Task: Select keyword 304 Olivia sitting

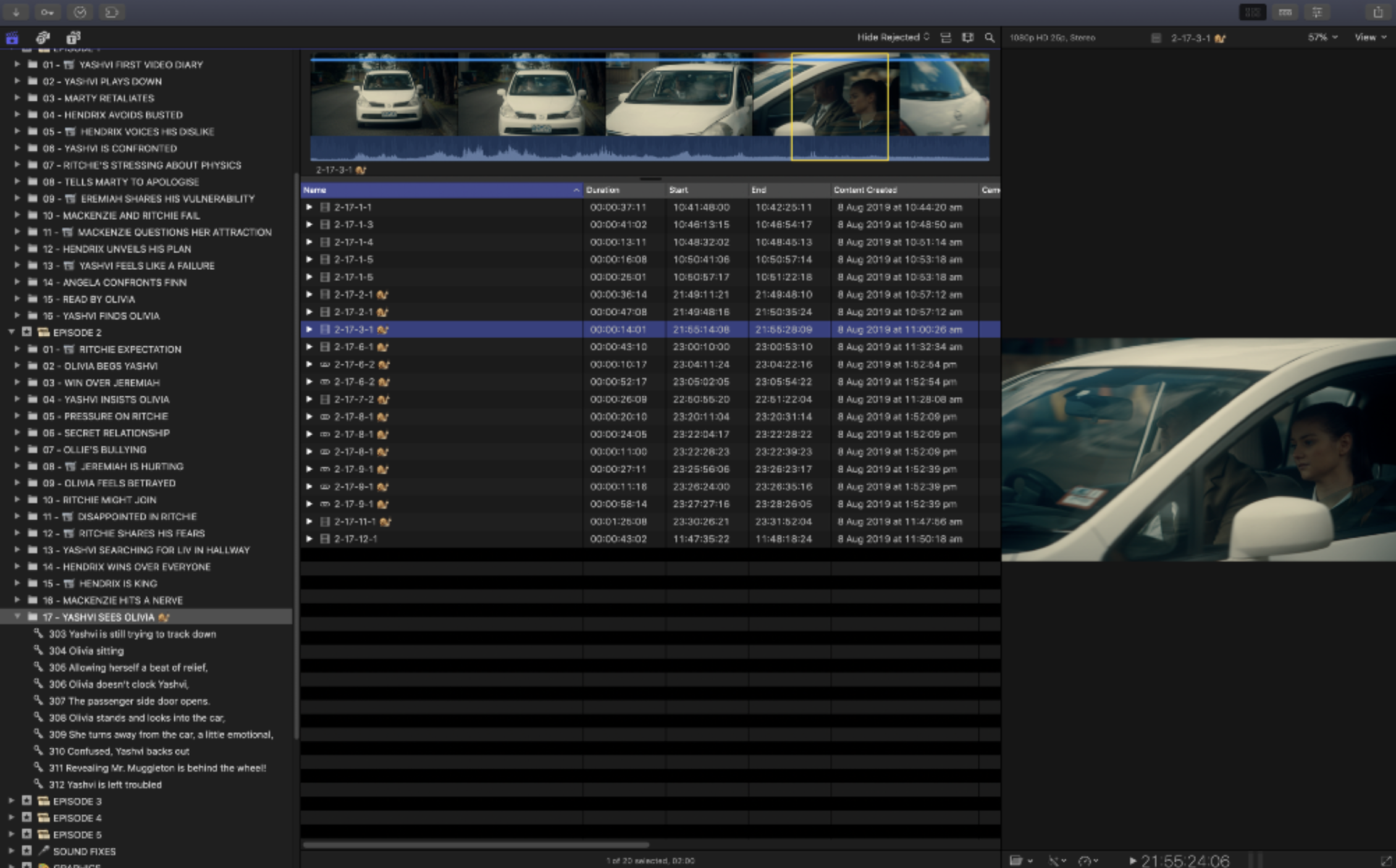Action: click(86, 651)
